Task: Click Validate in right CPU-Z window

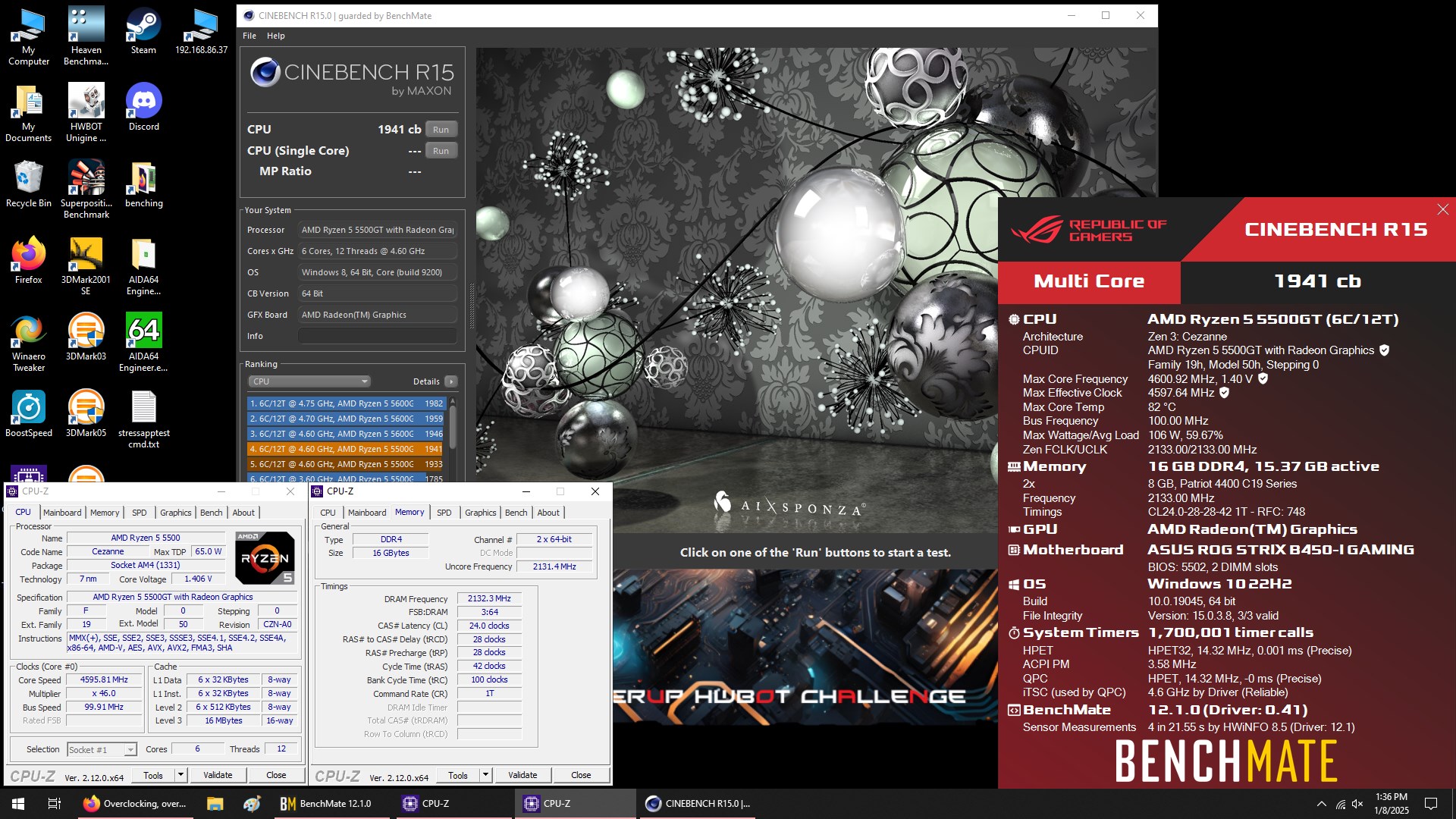Action: pos(522,775)
